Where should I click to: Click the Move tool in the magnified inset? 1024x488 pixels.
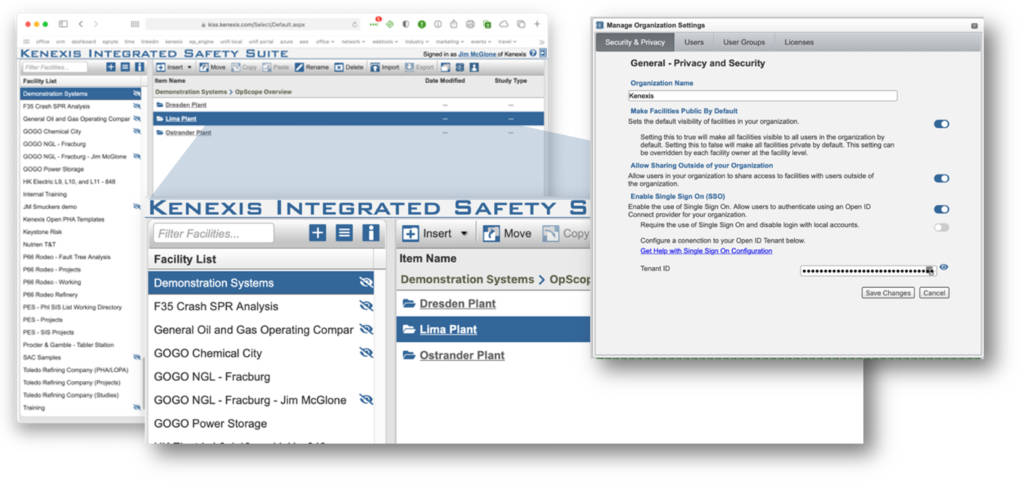click(x=507, y=233)
